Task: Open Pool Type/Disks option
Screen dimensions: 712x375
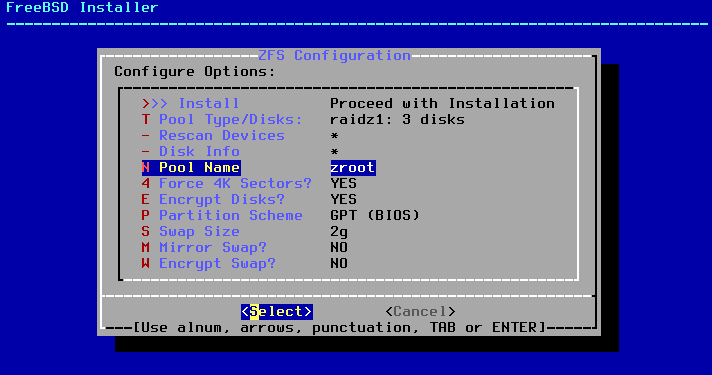Action: [x=222, y=119]
